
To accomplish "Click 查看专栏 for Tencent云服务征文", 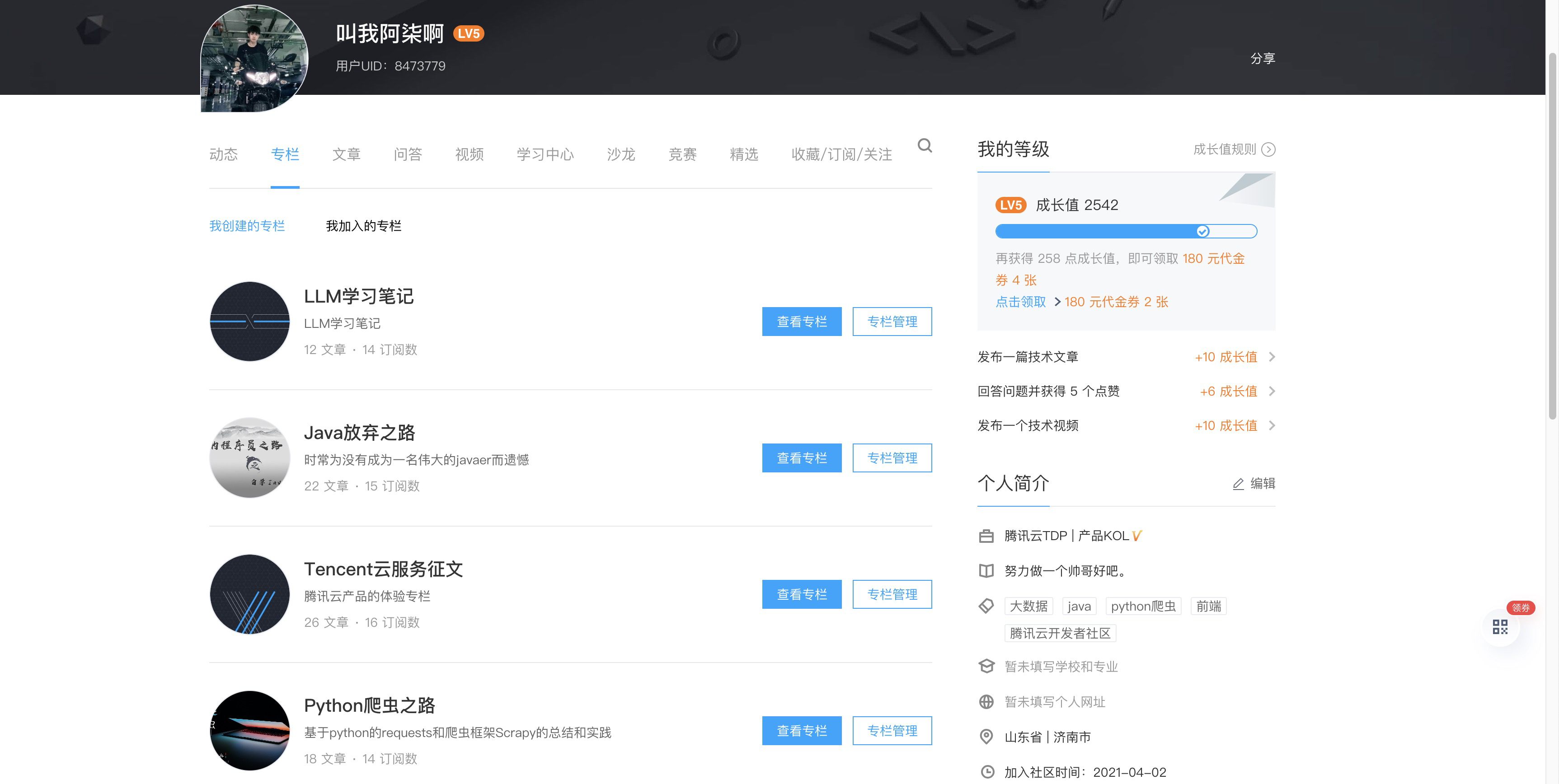I will [x=802, y=595].
